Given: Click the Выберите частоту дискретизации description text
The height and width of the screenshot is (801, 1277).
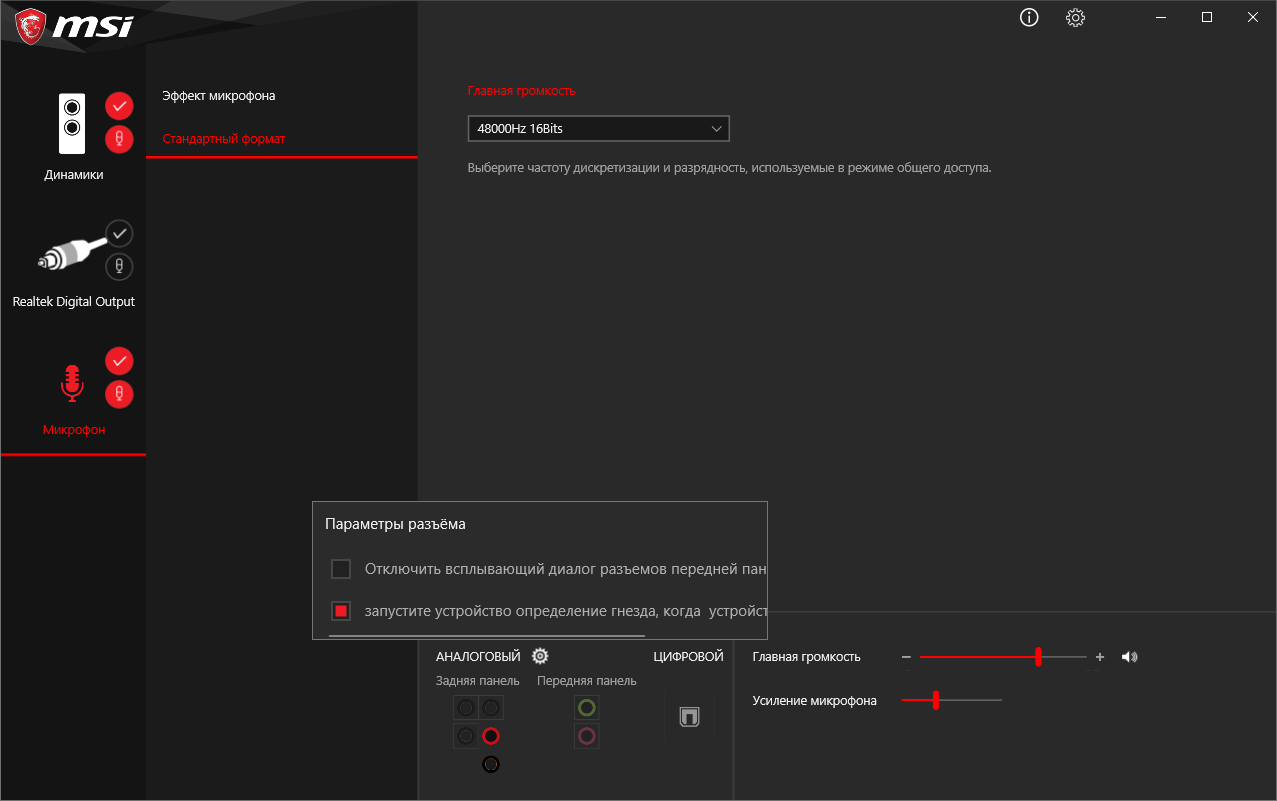Looking at the screenshot, I should tap(729, 168).
